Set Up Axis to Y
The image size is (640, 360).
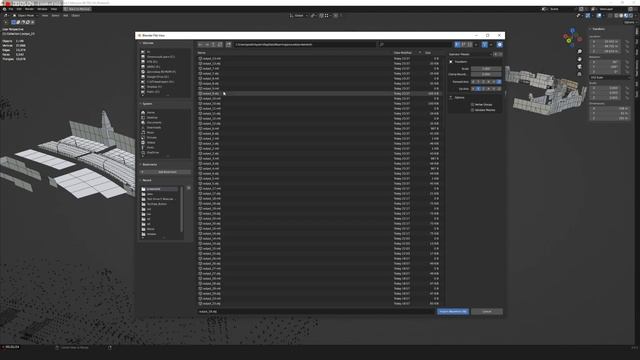478,89
